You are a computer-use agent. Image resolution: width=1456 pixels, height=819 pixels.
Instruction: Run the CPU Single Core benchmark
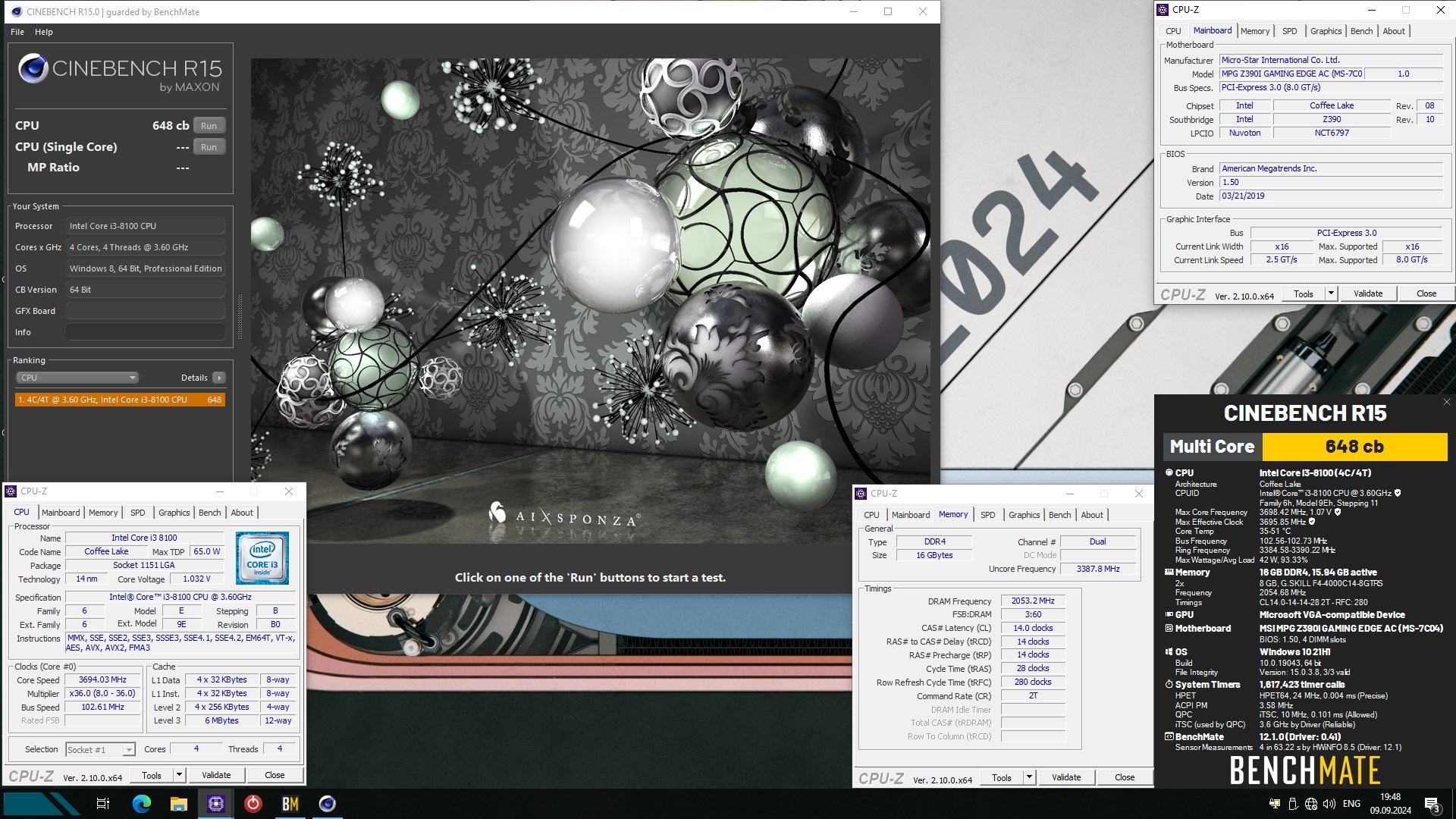point(209,147)
